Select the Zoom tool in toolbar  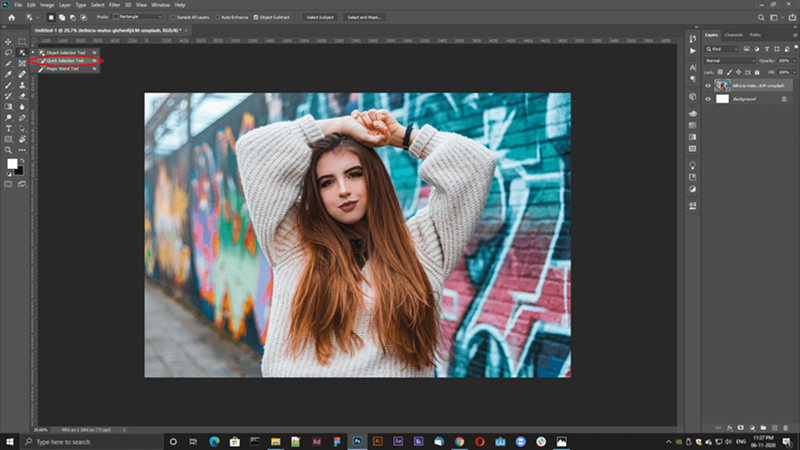pos(8,149)
